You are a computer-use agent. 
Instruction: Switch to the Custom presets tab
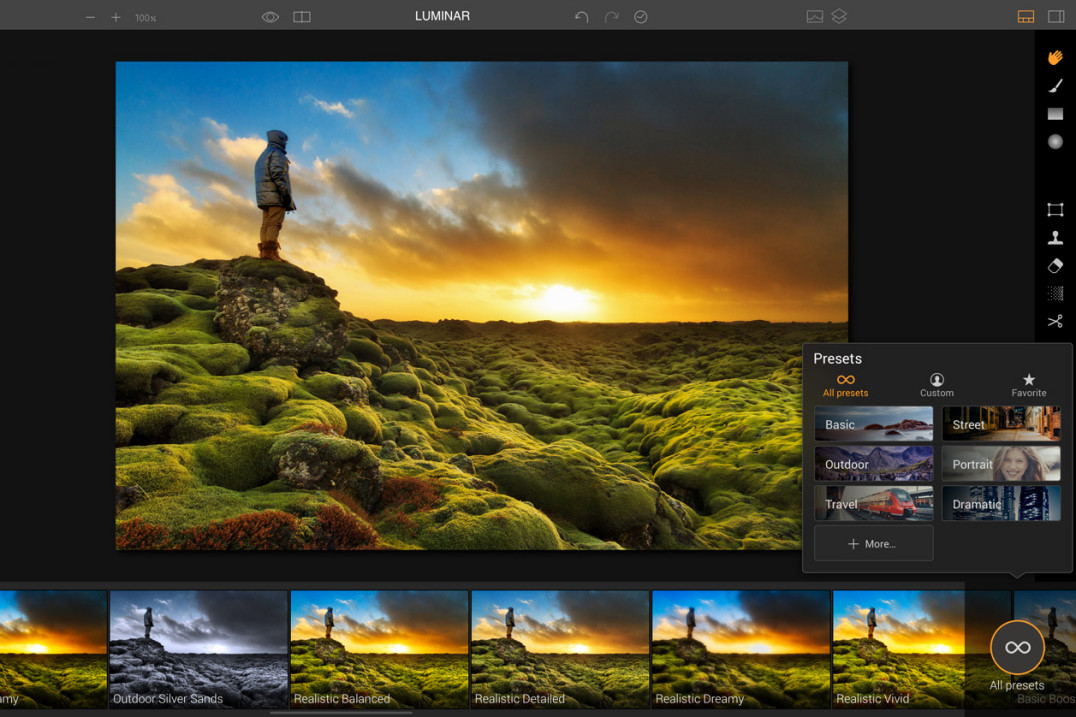tap(936, 385)
